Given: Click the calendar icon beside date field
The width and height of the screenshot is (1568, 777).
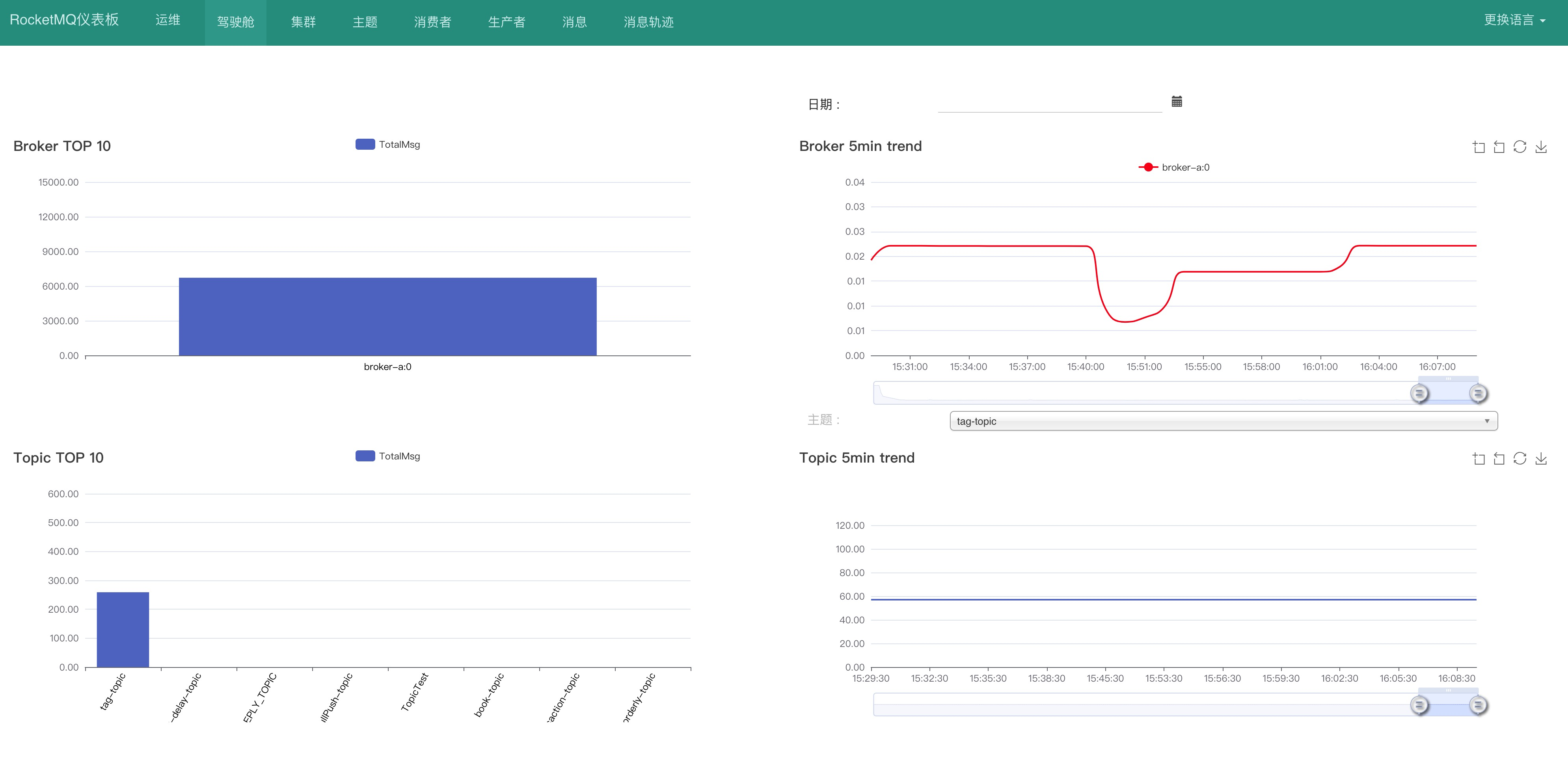Looking at the screenshot, I should (1177, 102).
